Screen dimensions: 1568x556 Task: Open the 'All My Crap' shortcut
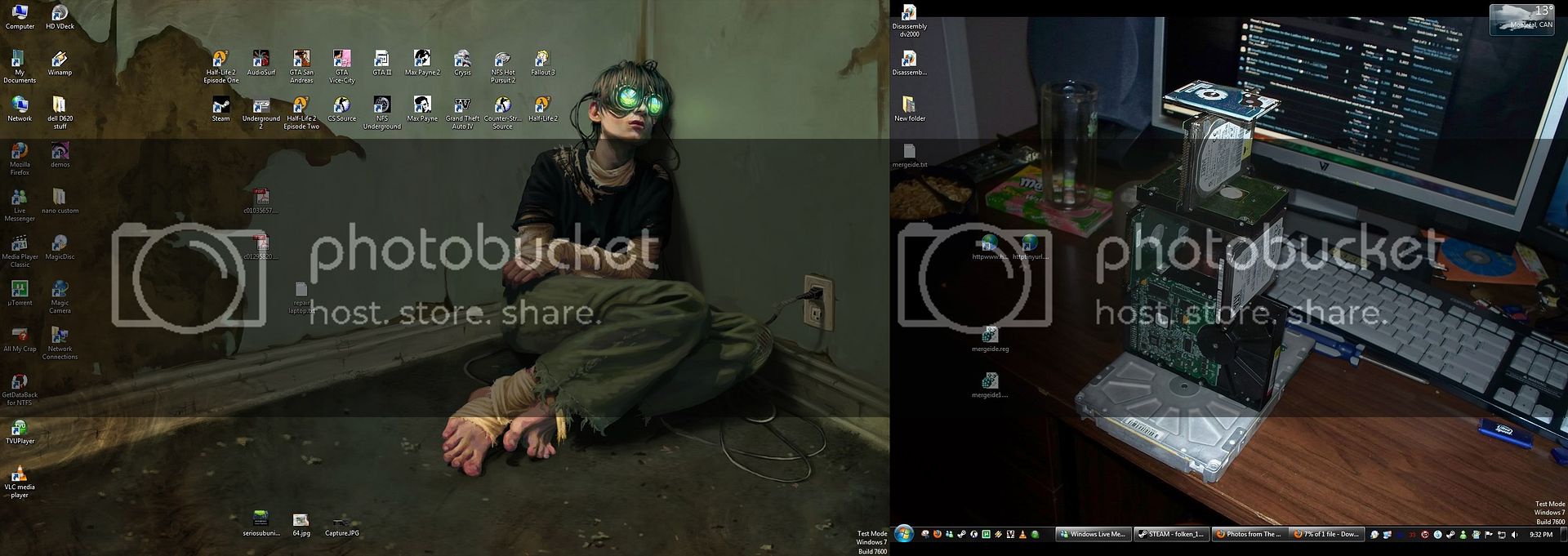20,340
